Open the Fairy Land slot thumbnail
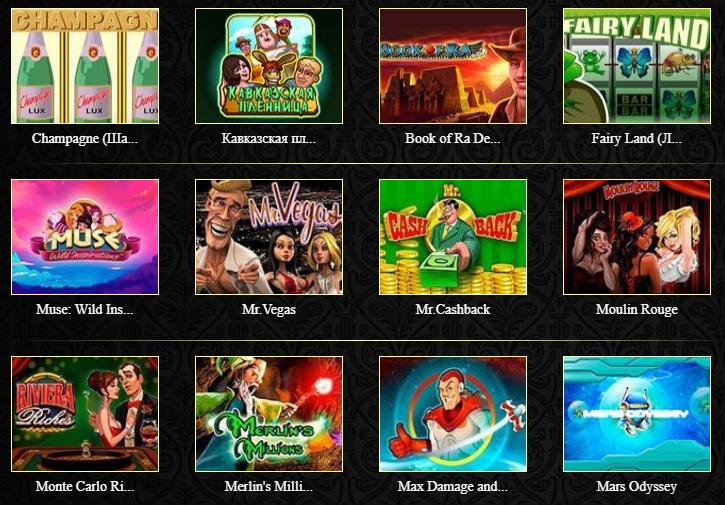 click(x=637, y=66)
